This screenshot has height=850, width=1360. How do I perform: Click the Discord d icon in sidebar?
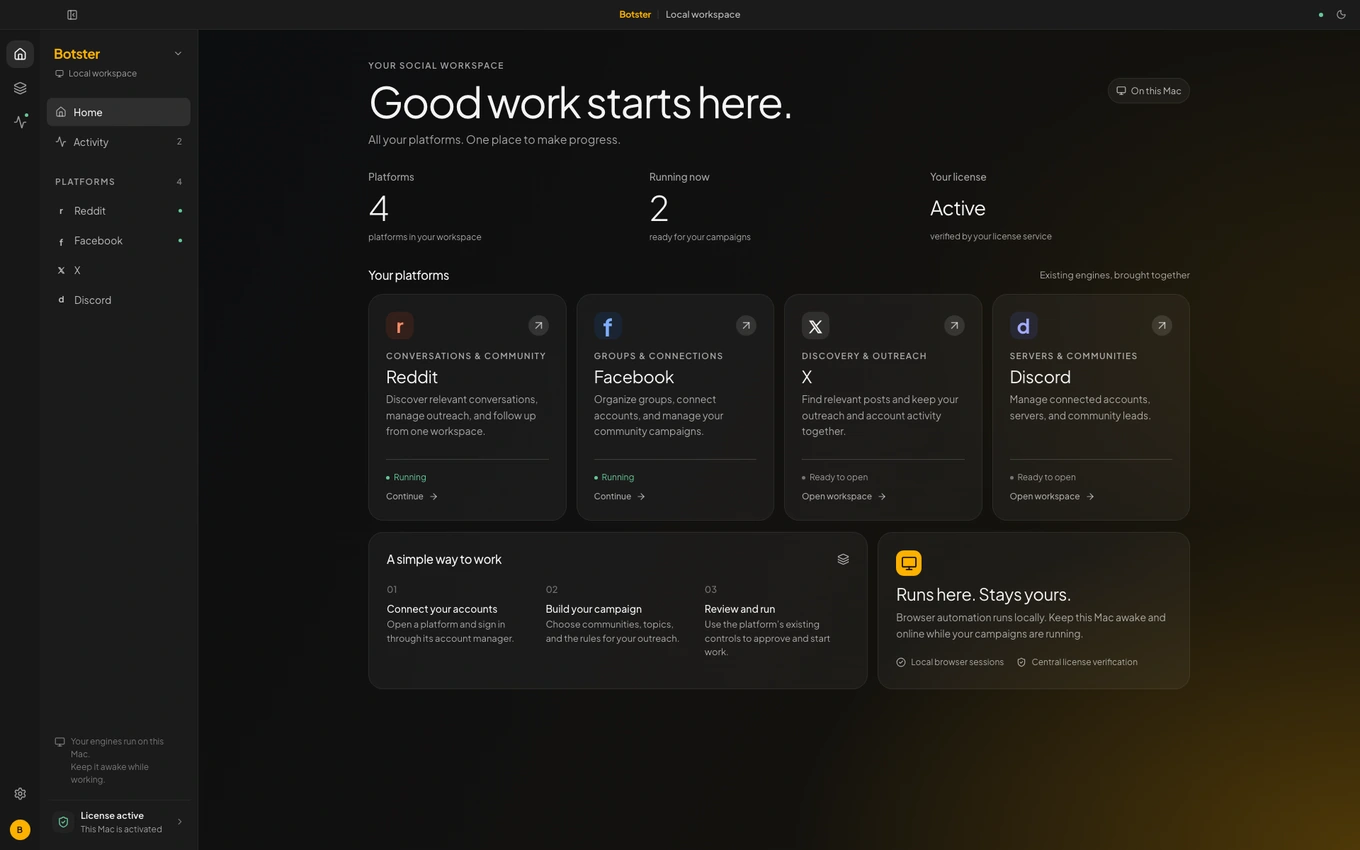point(61,300)
